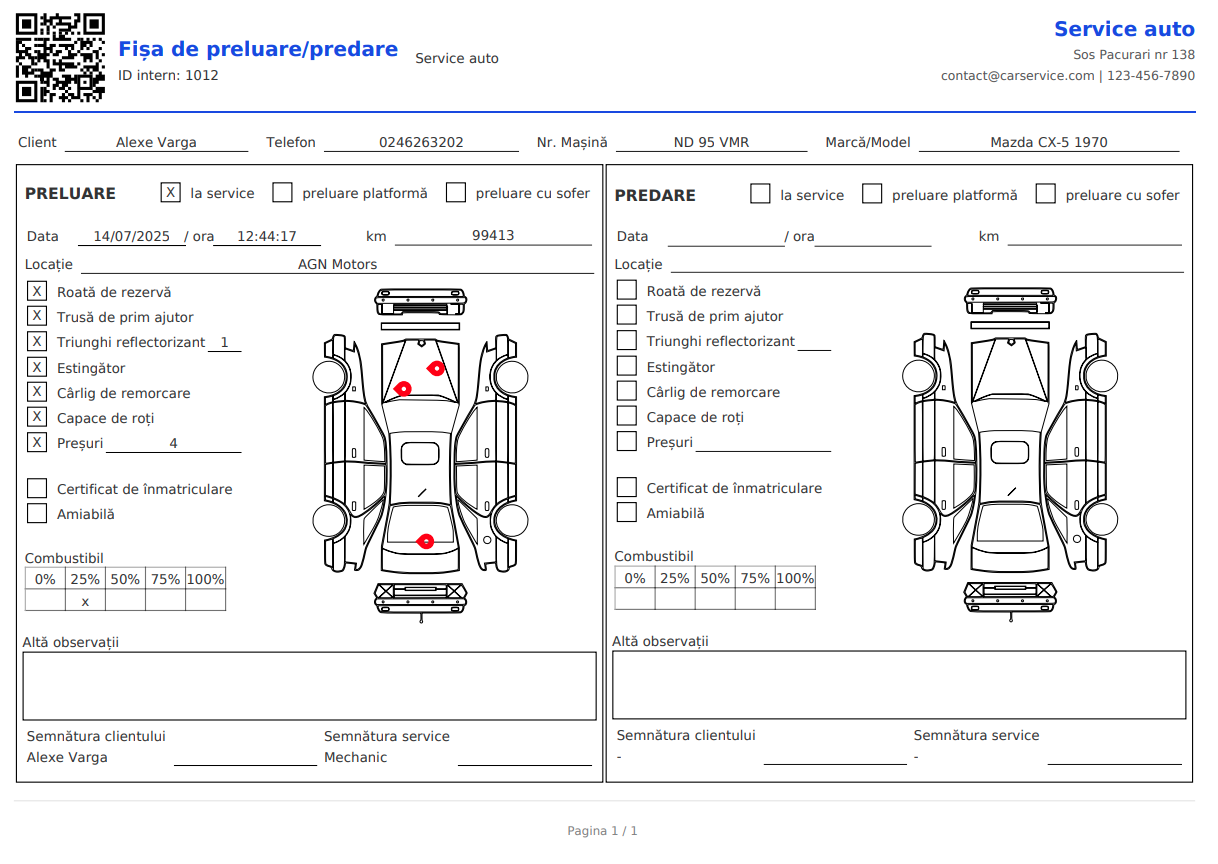Click rear bumper view in Preluare diagram
Viewport: 1218px width, 864px height.
[420, 597]
